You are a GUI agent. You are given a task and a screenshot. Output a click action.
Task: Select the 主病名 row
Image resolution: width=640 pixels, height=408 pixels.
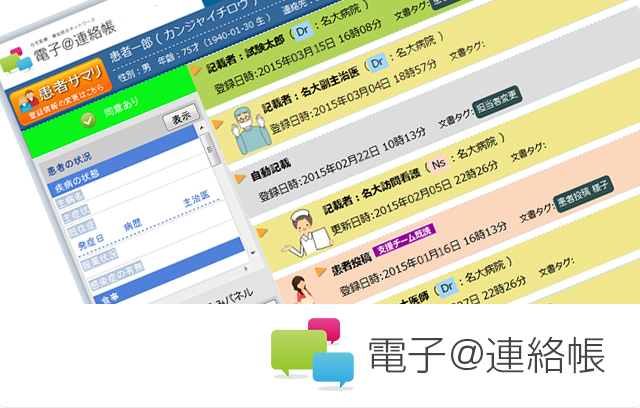pos(69,199)
